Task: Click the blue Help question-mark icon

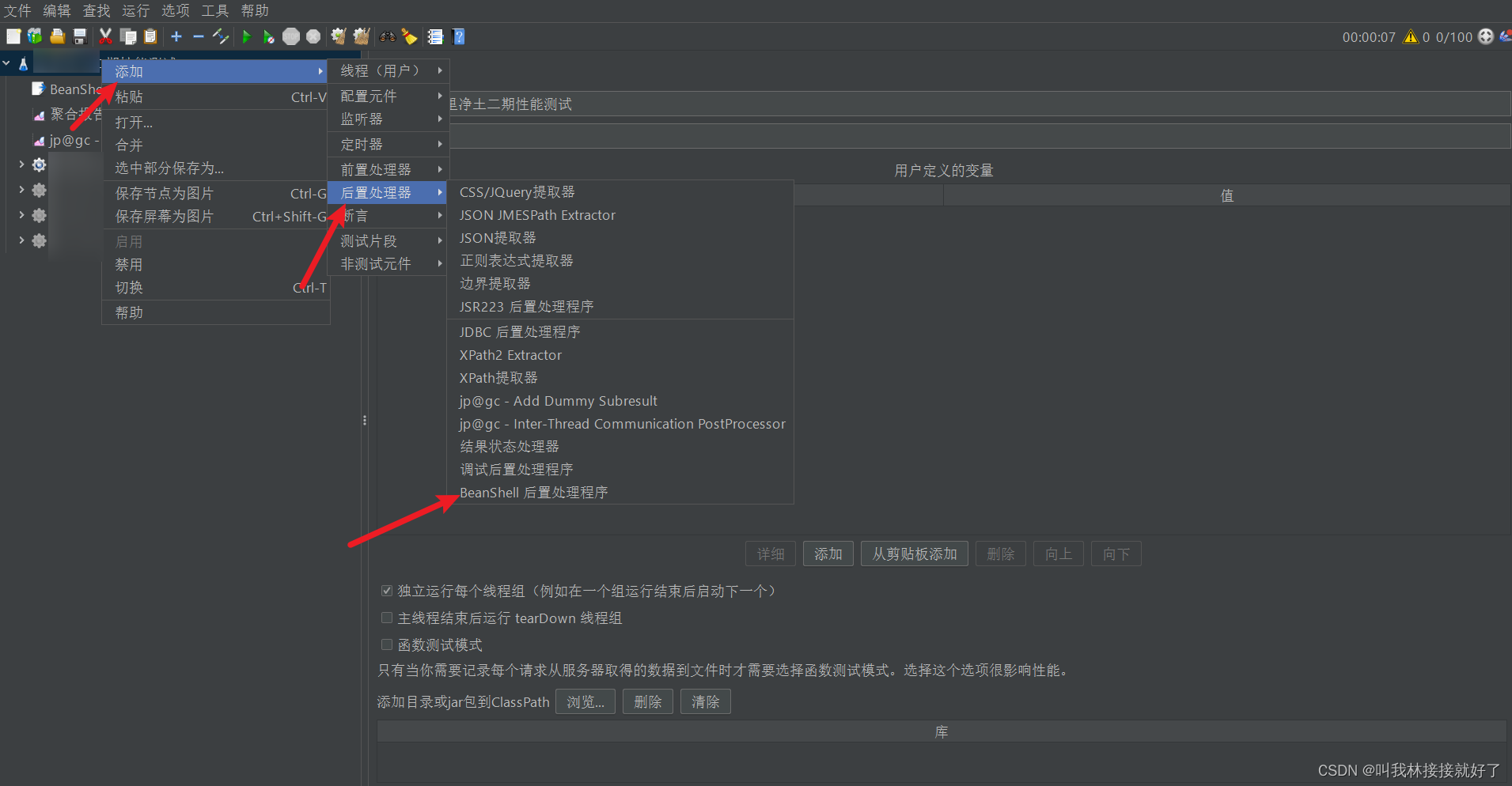Action: pos(458,36)
